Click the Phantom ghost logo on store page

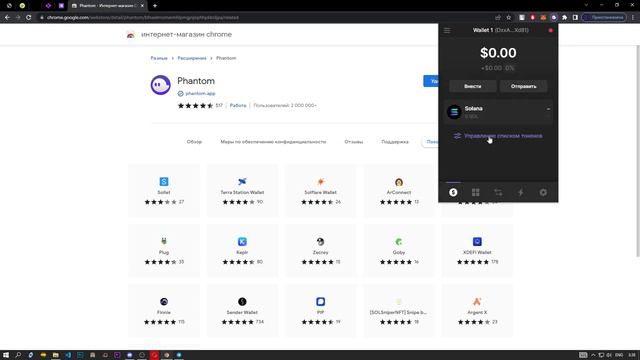tap(160, 85)
